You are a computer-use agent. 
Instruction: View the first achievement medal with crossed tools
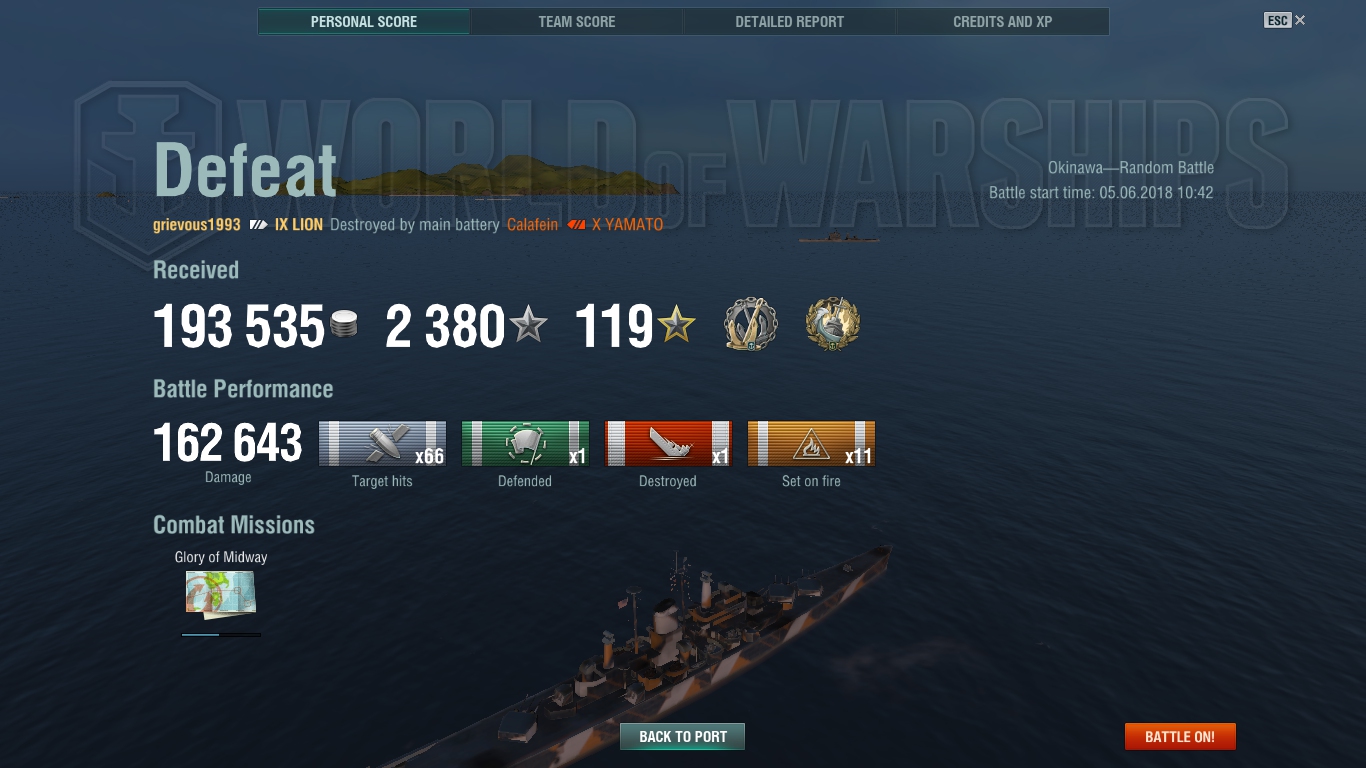coord(750,324)
